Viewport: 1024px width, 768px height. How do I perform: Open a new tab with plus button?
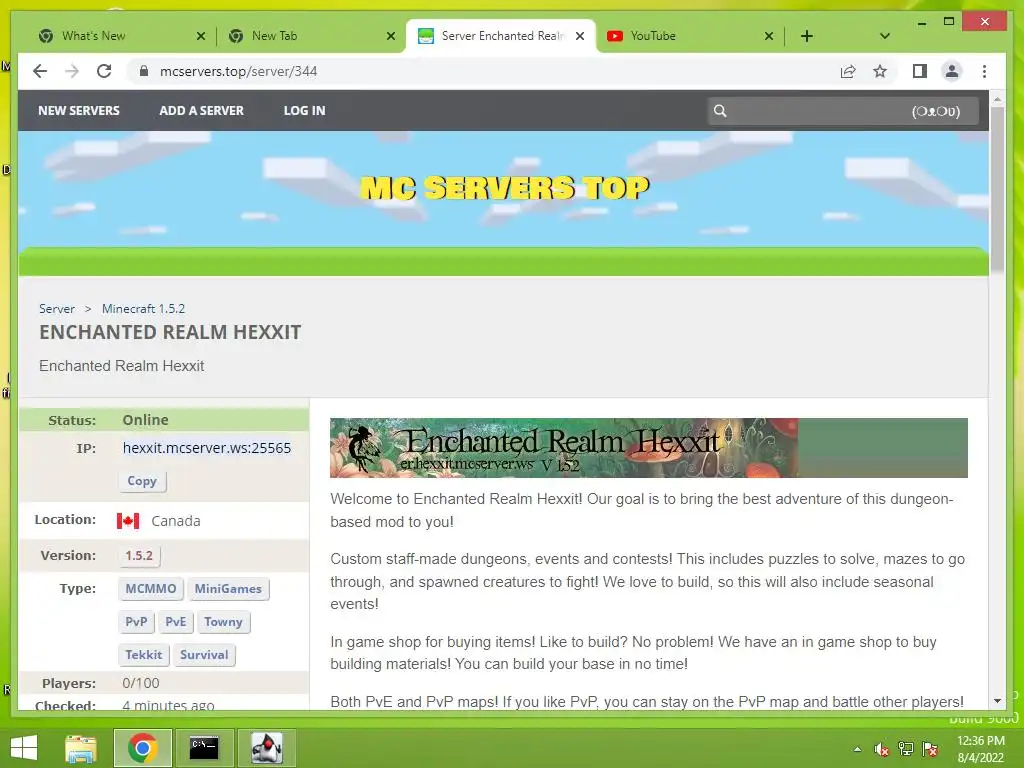click(807, 36)
